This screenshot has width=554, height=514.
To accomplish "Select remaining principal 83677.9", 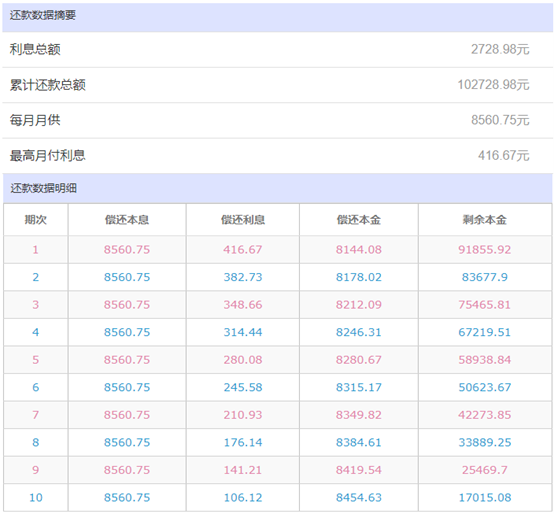I will (485, 277).
